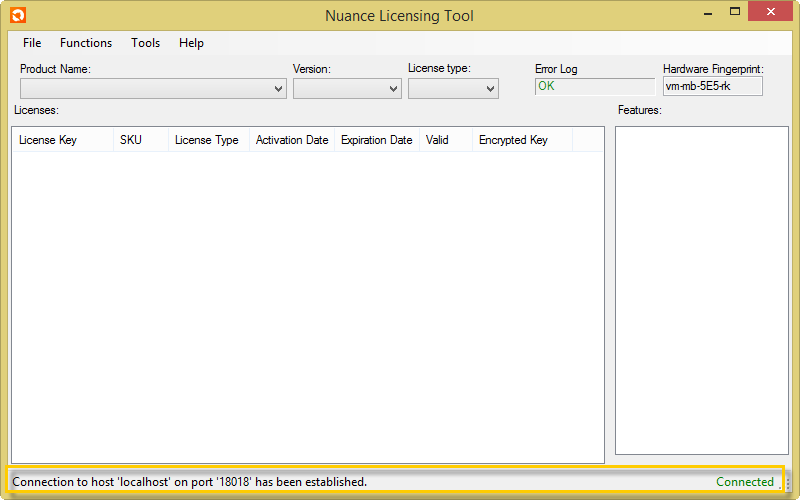Open the Tools menu

point(145,43)
